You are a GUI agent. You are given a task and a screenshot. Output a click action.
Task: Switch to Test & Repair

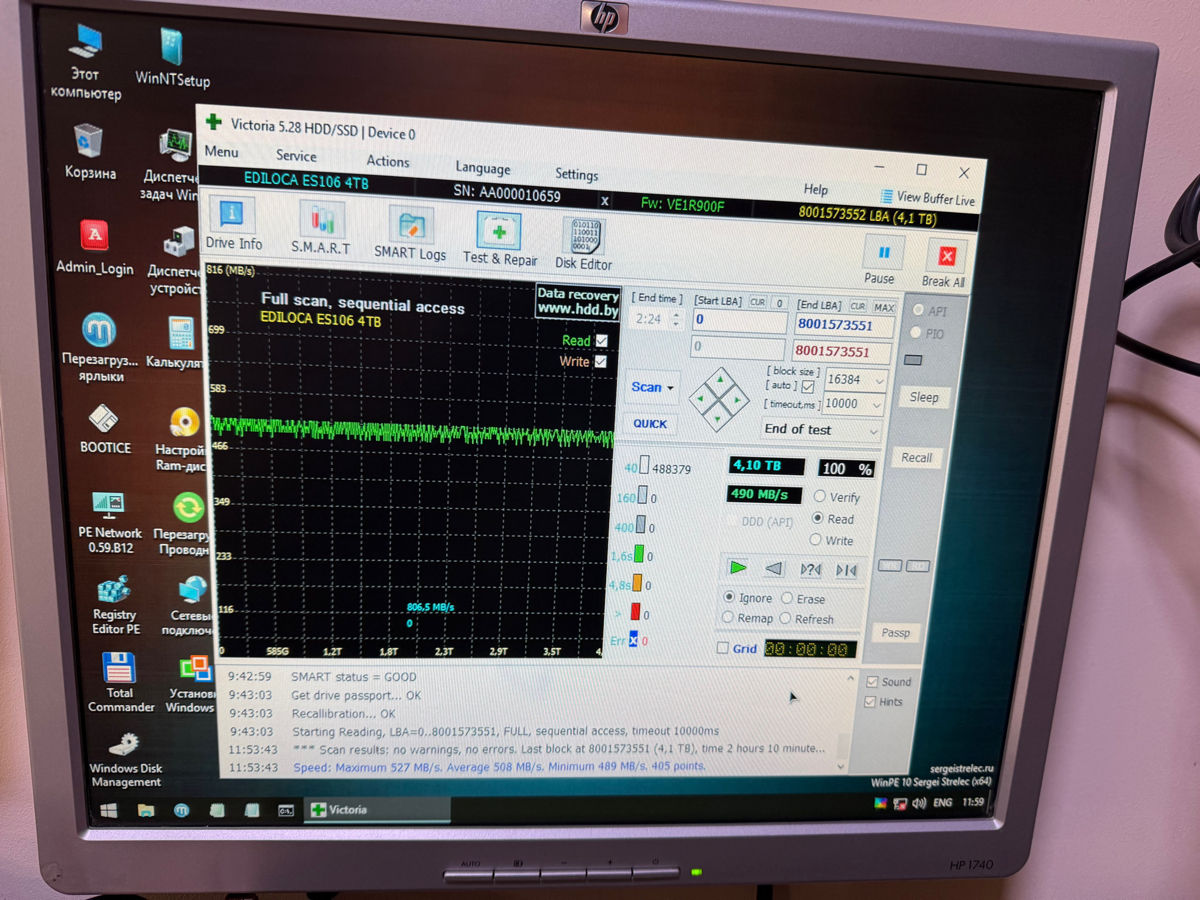click(x=499, y=236)
